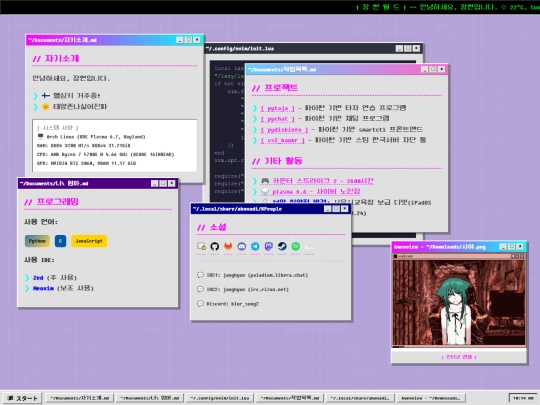This screenshot has height=405, width=540.
Task: Click the '헬싱키 거주중!' line
Action: [x=76, y=95]
